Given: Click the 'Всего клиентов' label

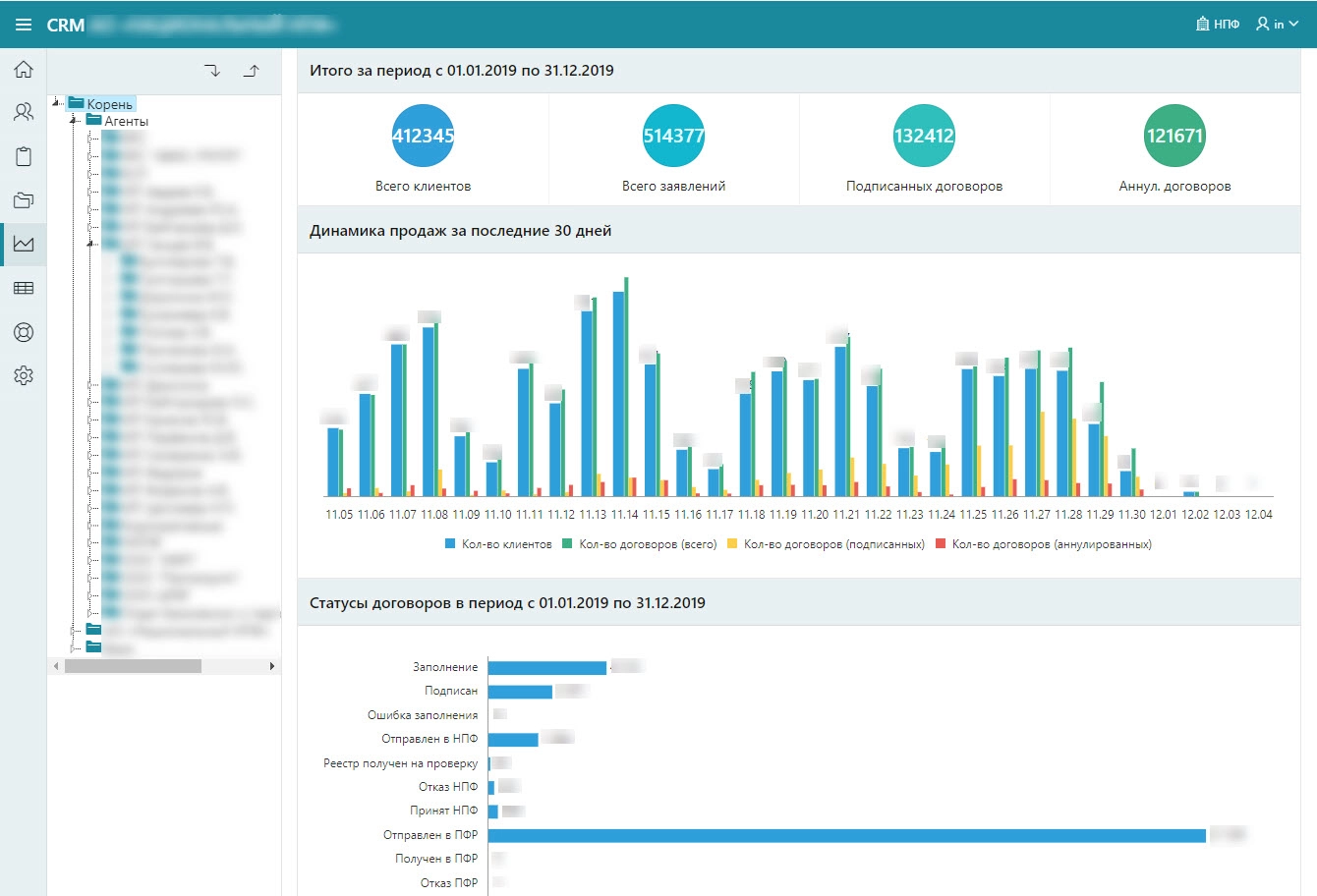Looking at the screenshot, I should (x=423, y=187).
